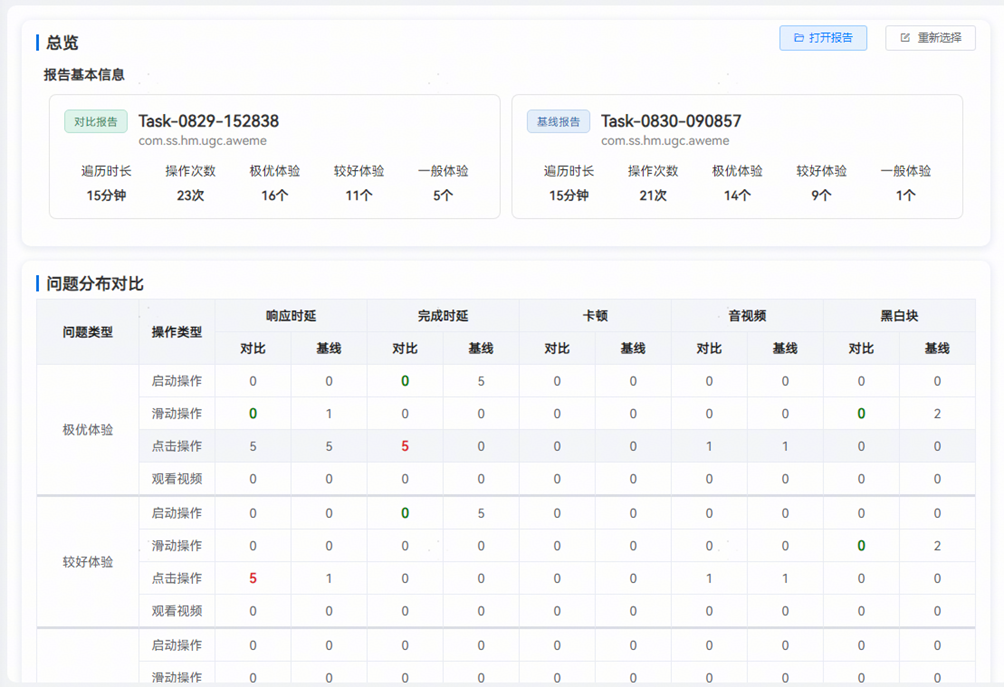Click the 响应时延 column header

tap(291, 316)
